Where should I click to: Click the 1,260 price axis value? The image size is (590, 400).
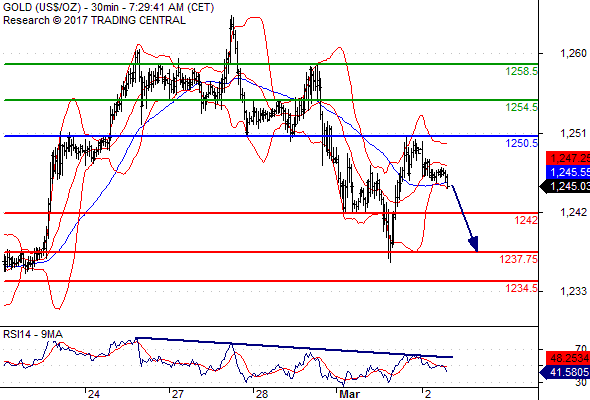[573, 53]
